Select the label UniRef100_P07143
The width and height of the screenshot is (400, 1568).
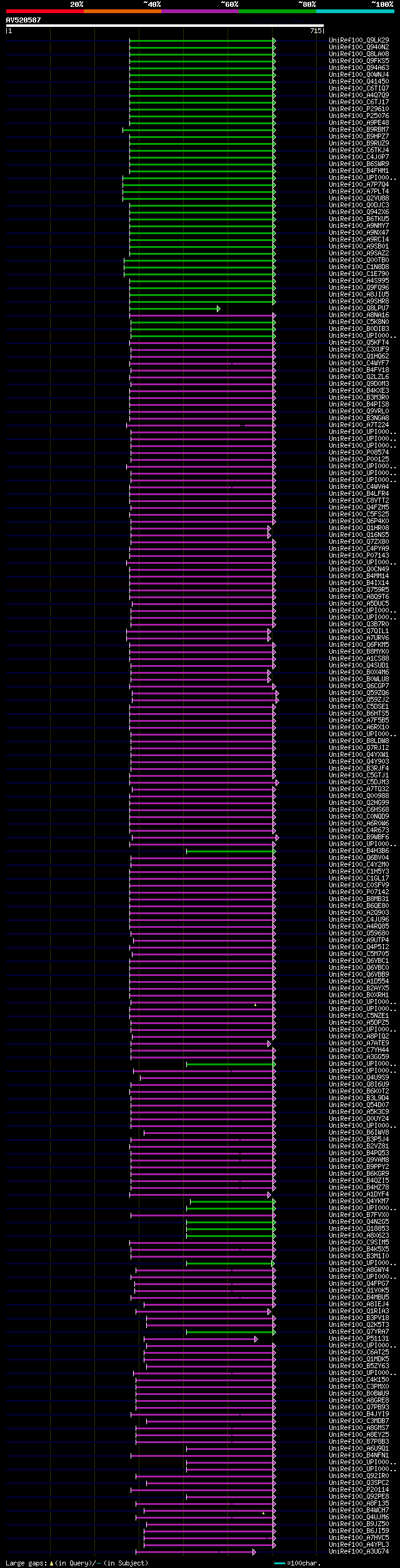pos(359,556)
